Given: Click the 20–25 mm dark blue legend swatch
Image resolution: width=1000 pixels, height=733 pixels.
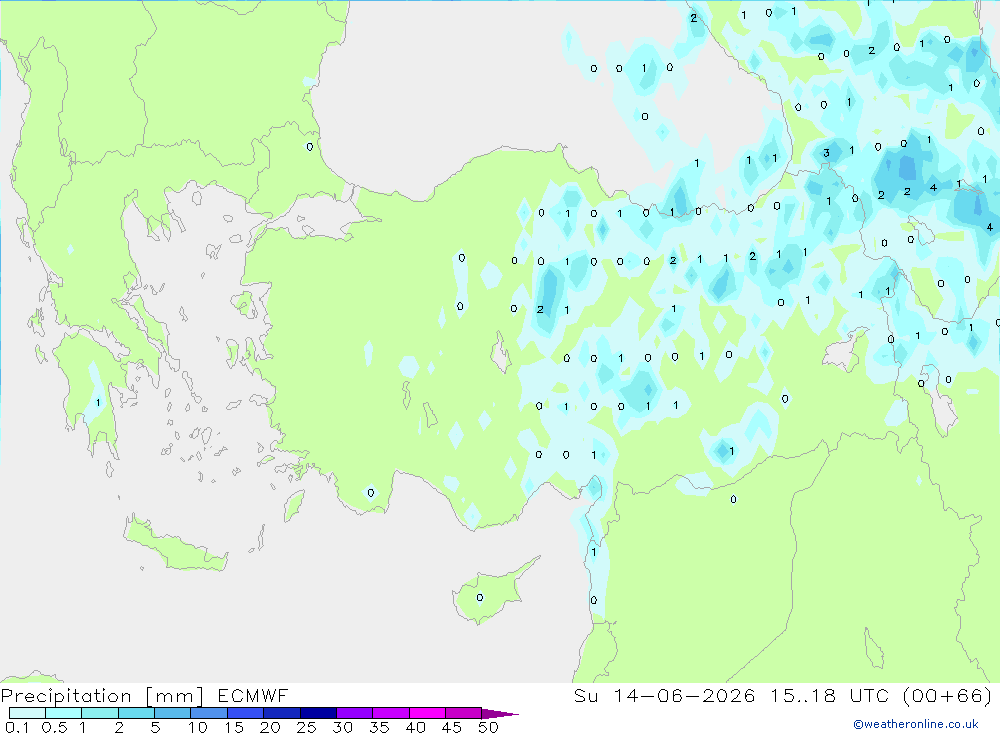Looking at the screenshot, I should point(282,713).
